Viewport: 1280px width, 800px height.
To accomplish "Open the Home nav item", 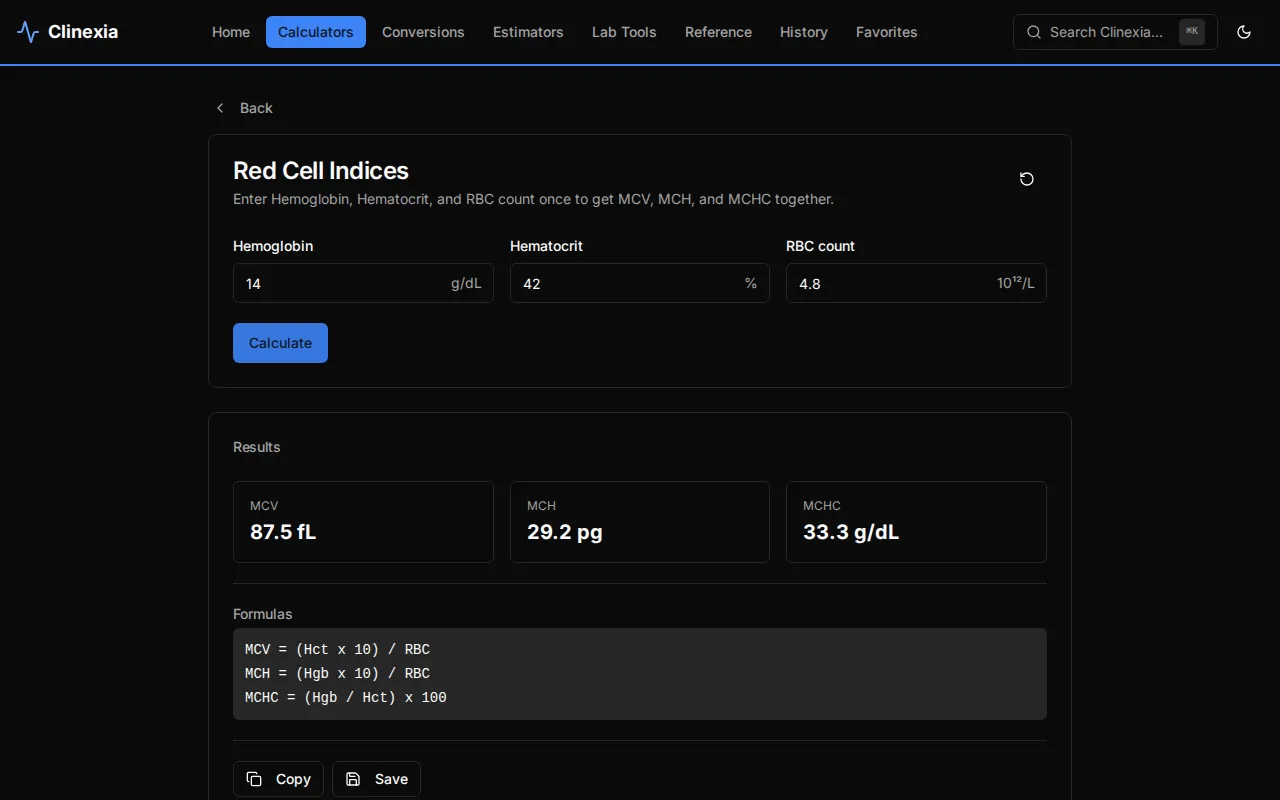I will click(231, 32).
